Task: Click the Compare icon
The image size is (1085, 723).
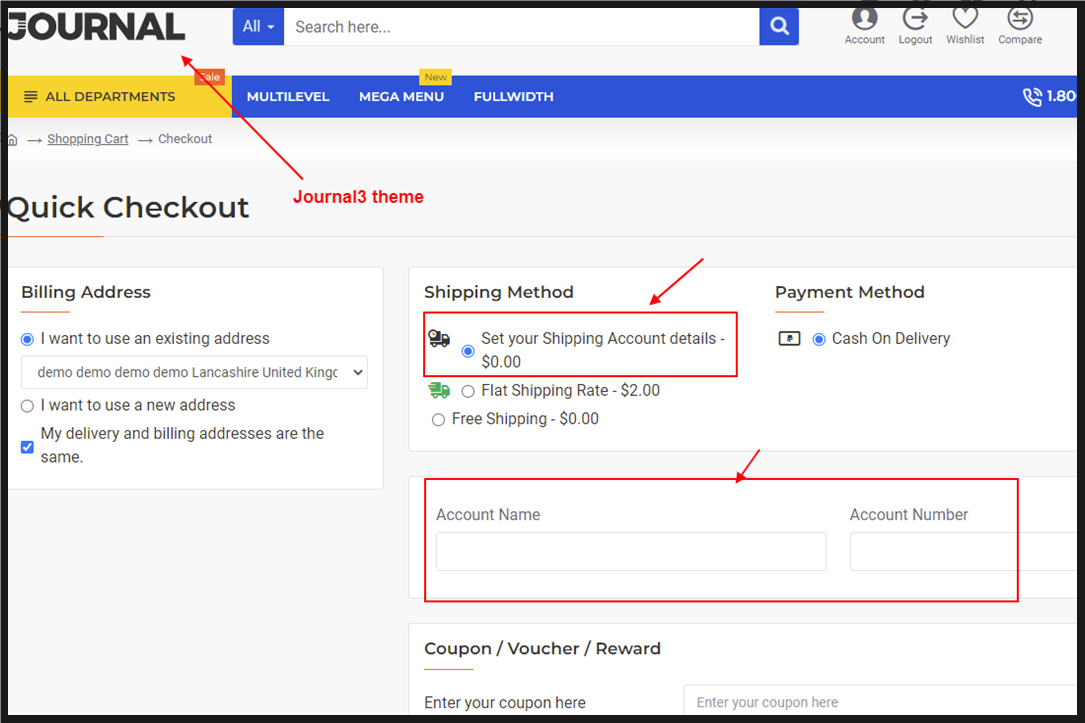Action: 1020,19
